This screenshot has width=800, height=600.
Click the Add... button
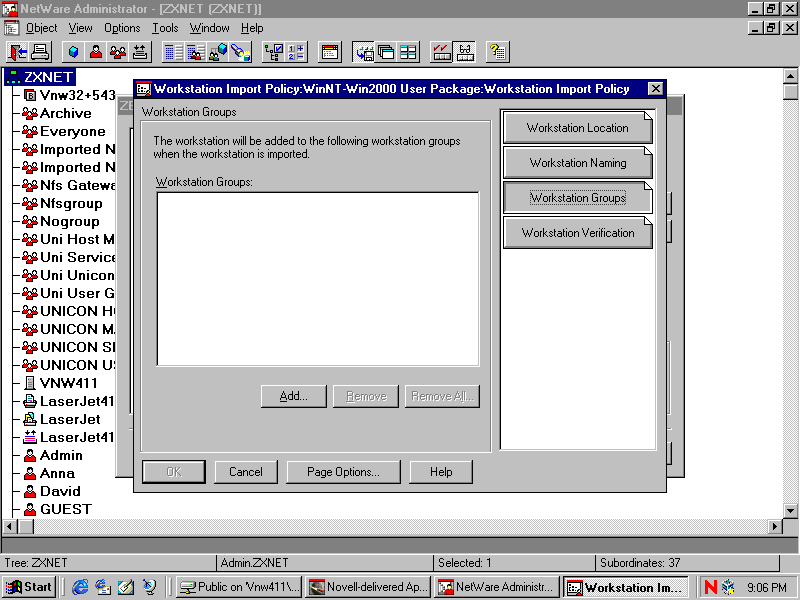[x=293, y=396]
